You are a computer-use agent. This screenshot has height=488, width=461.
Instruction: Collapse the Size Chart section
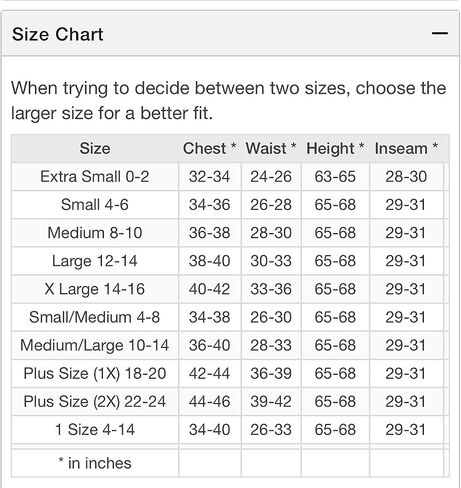tap(440, 33)
